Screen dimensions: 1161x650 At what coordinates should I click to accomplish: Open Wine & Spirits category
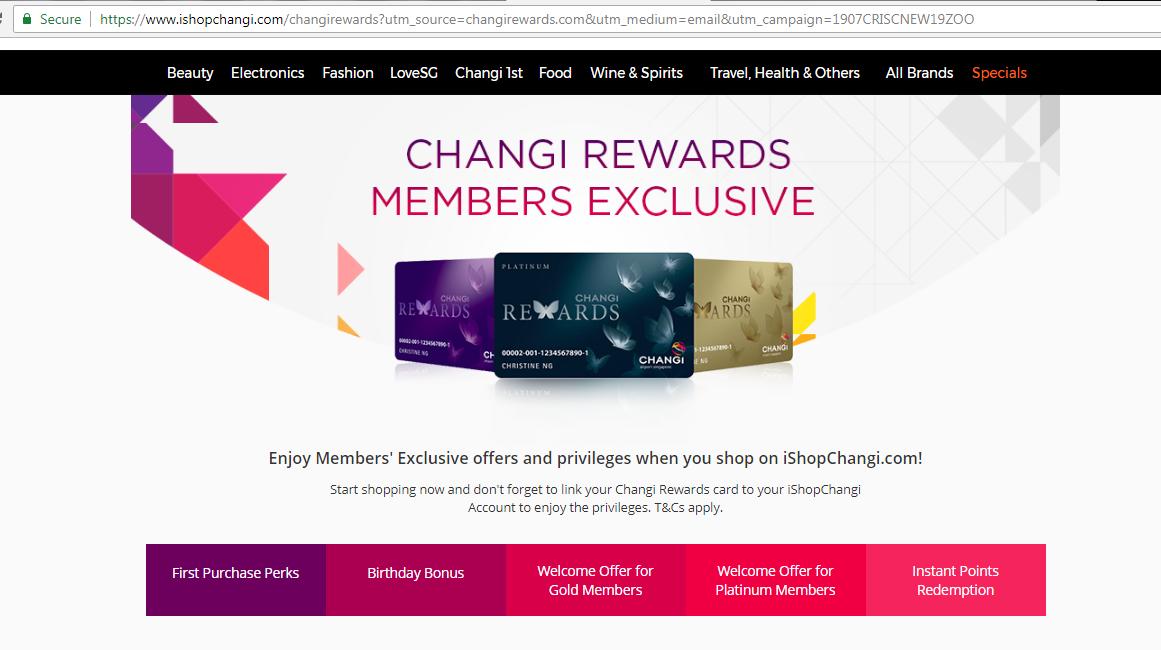coord(636,73)
